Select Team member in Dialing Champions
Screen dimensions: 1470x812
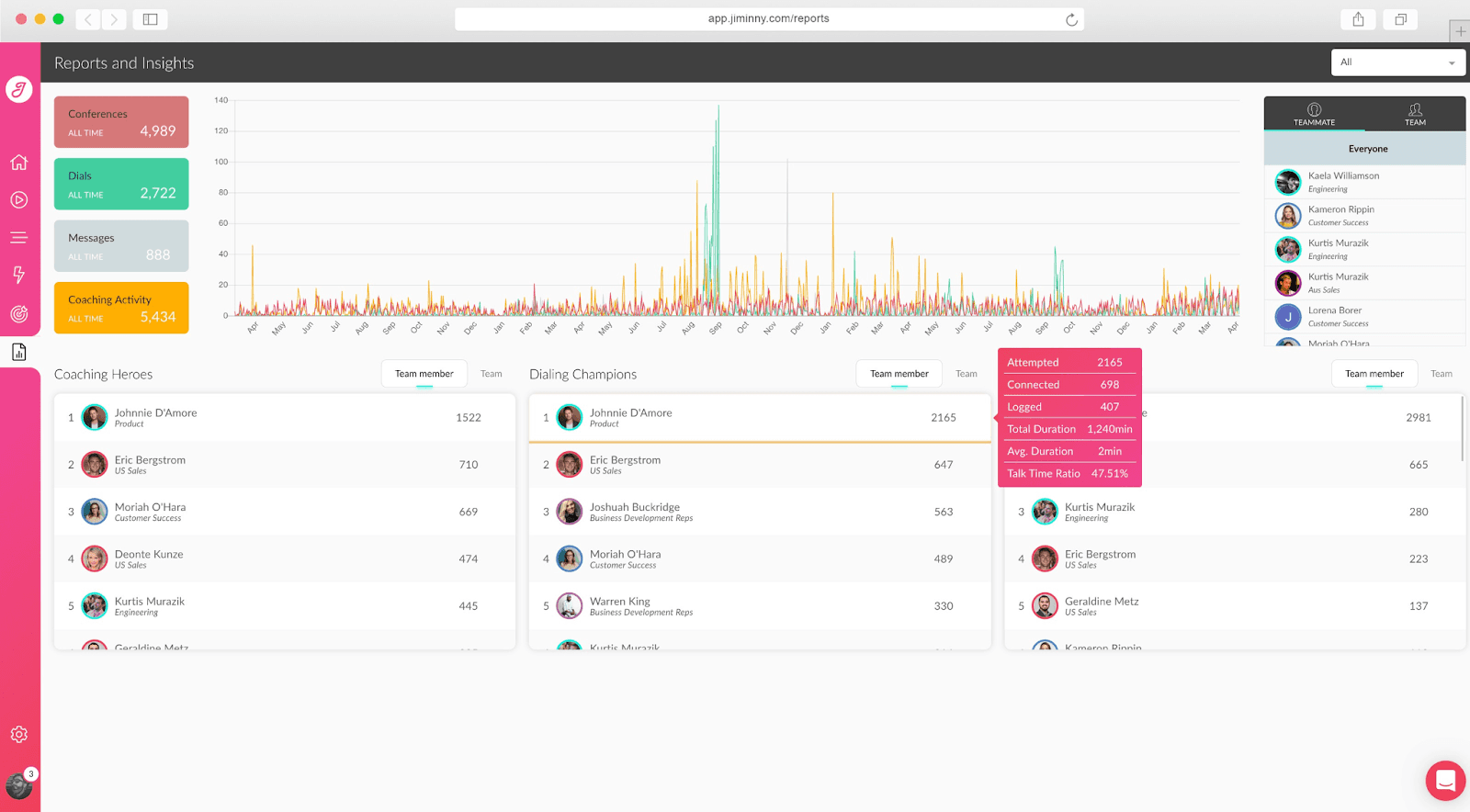coord(899,374)
